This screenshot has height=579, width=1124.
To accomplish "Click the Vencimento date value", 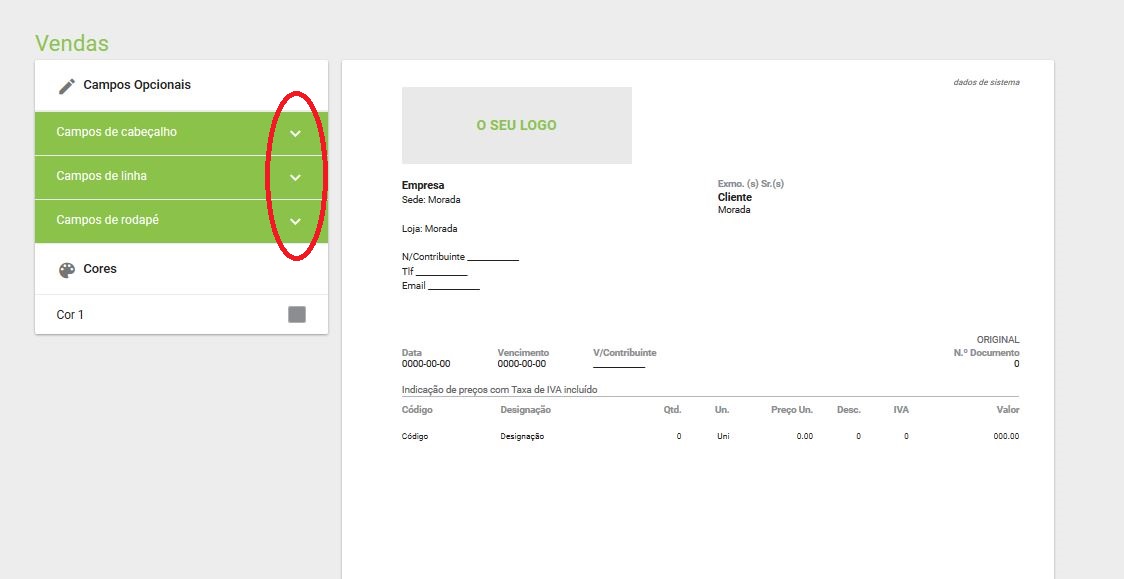I will 521,364.
